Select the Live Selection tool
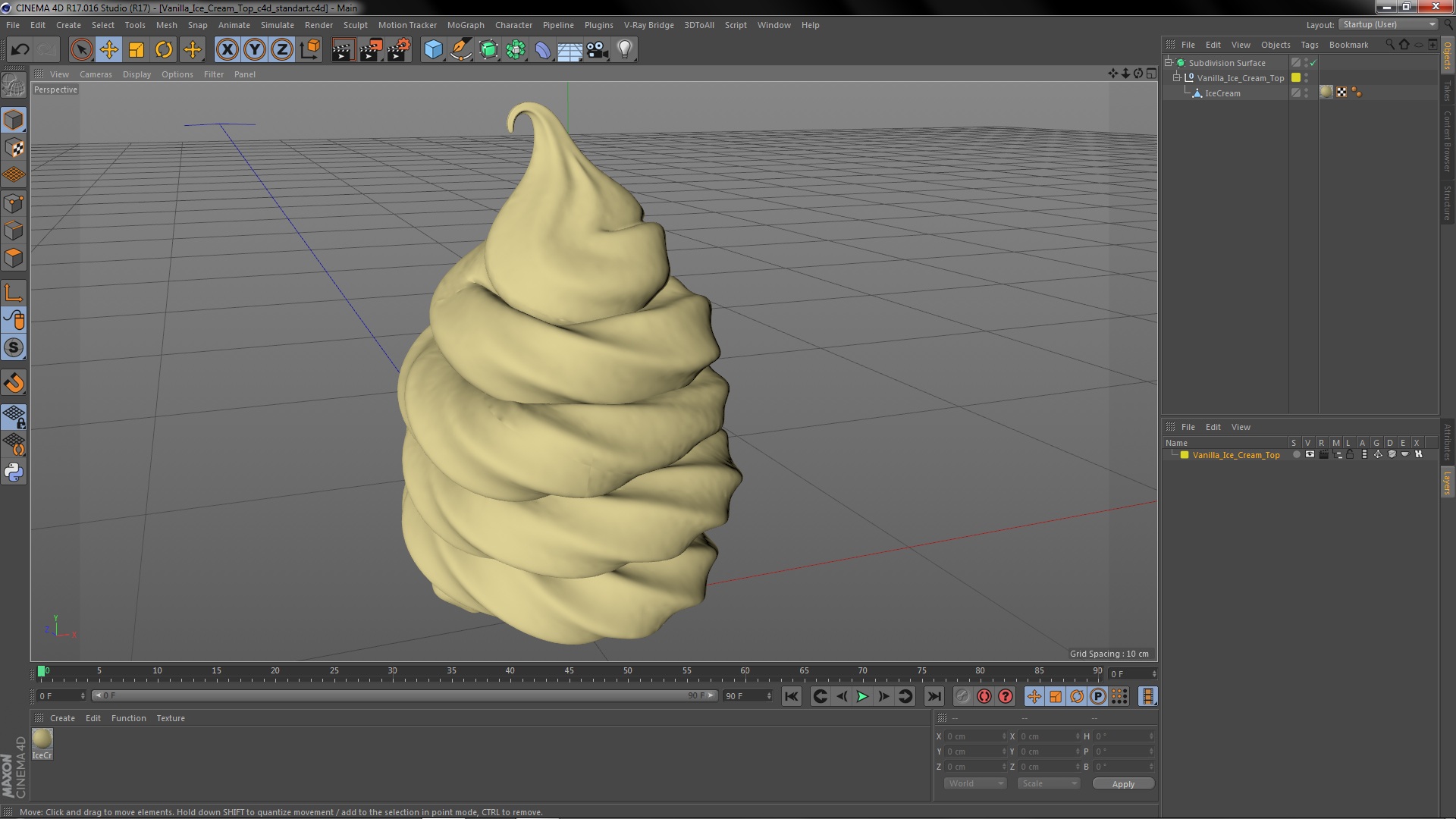This screenshot has width=1456, height=819. coord(81,50)
